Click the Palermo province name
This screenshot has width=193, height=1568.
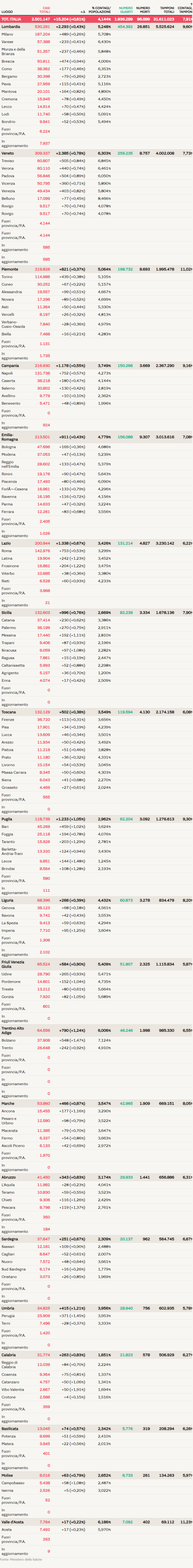point(8,627)
